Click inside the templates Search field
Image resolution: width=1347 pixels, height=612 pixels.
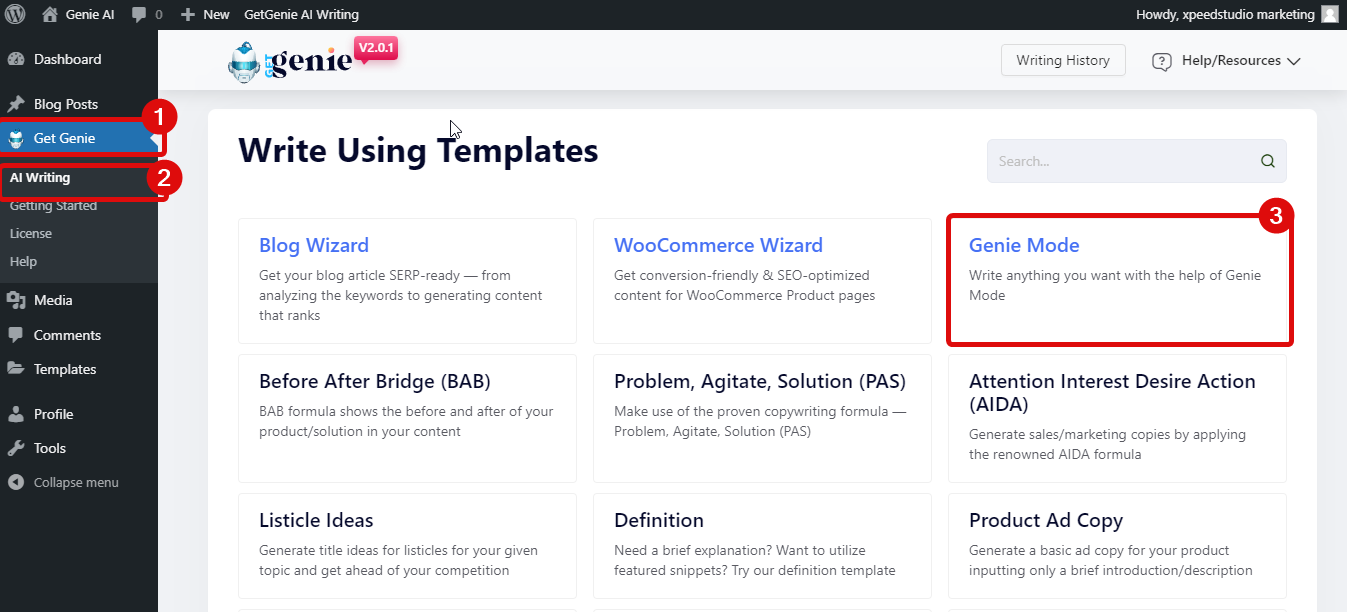tap(1136, 161)
